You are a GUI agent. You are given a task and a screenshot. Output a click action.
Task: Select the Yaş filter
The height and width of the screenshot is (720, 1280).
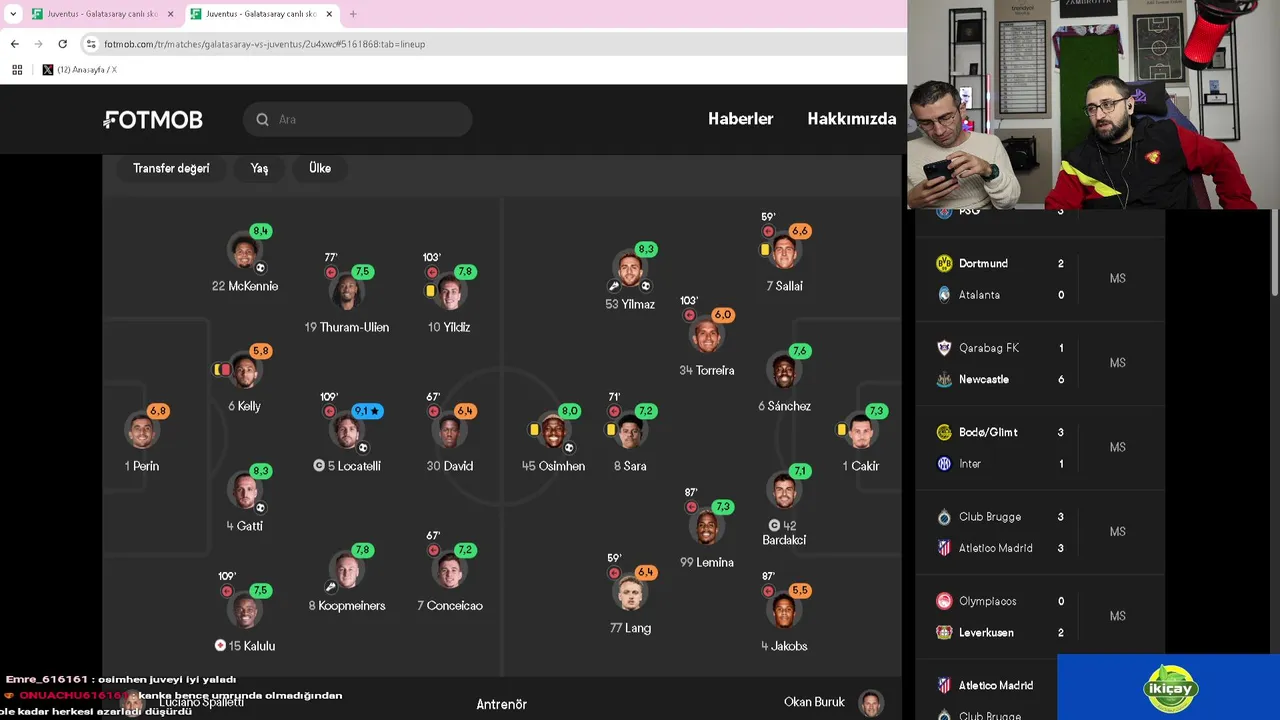coord(259,168)
